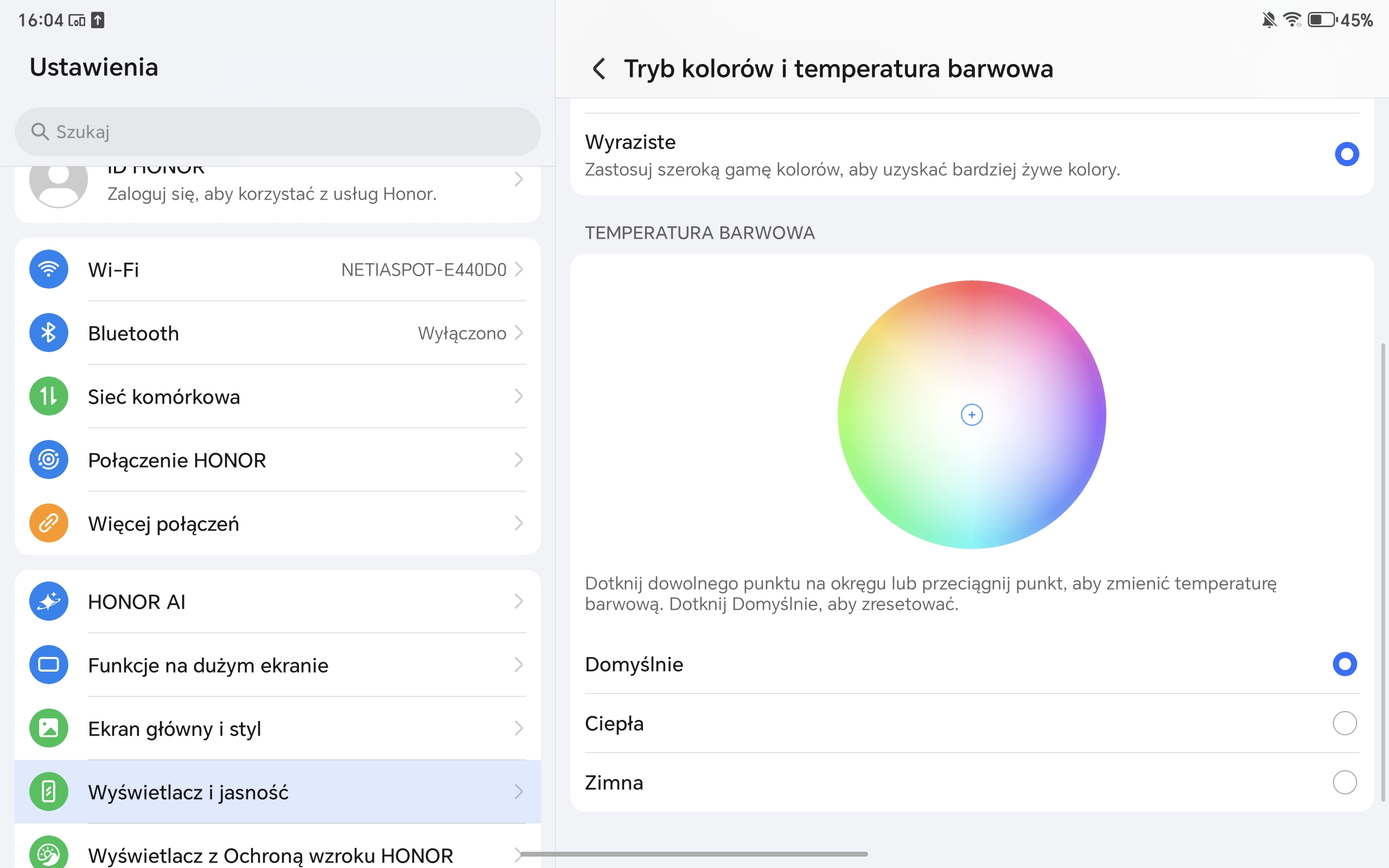Tap center point of color temperature wheel
Image resolution: width=1389 pixels, height=868 pixels.
coord(972,414)
